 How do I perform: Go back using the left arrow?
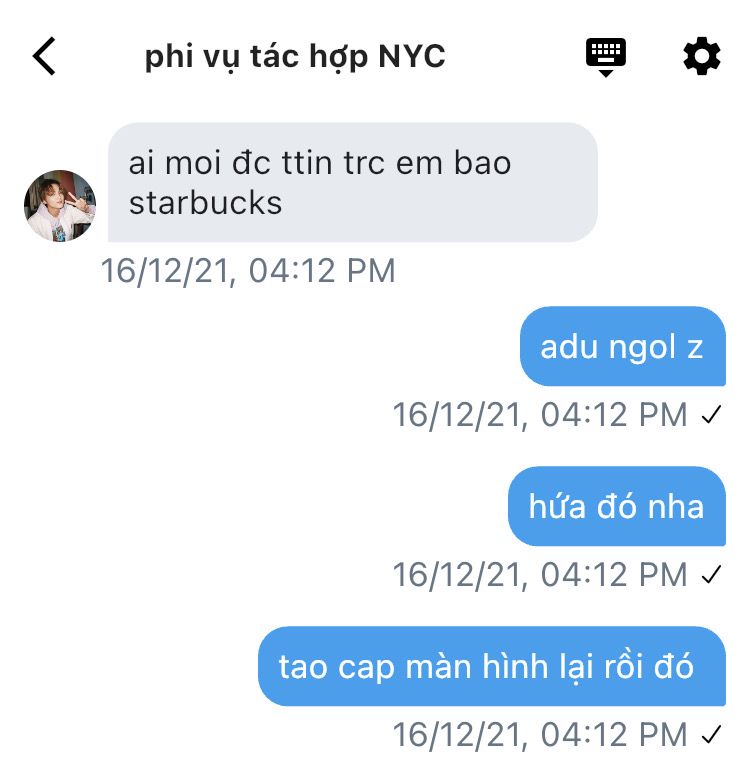coord(44,56)
